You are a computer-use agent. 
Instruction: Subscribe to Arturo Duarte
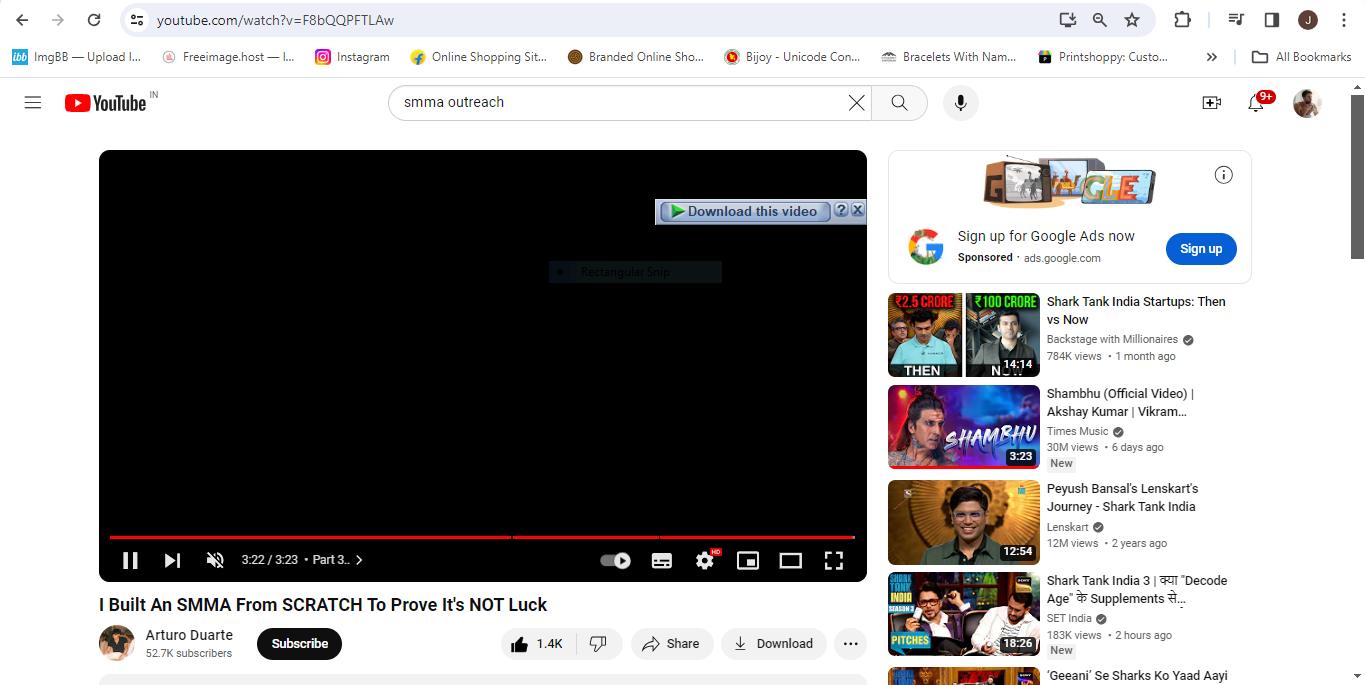tap(299, 644)
